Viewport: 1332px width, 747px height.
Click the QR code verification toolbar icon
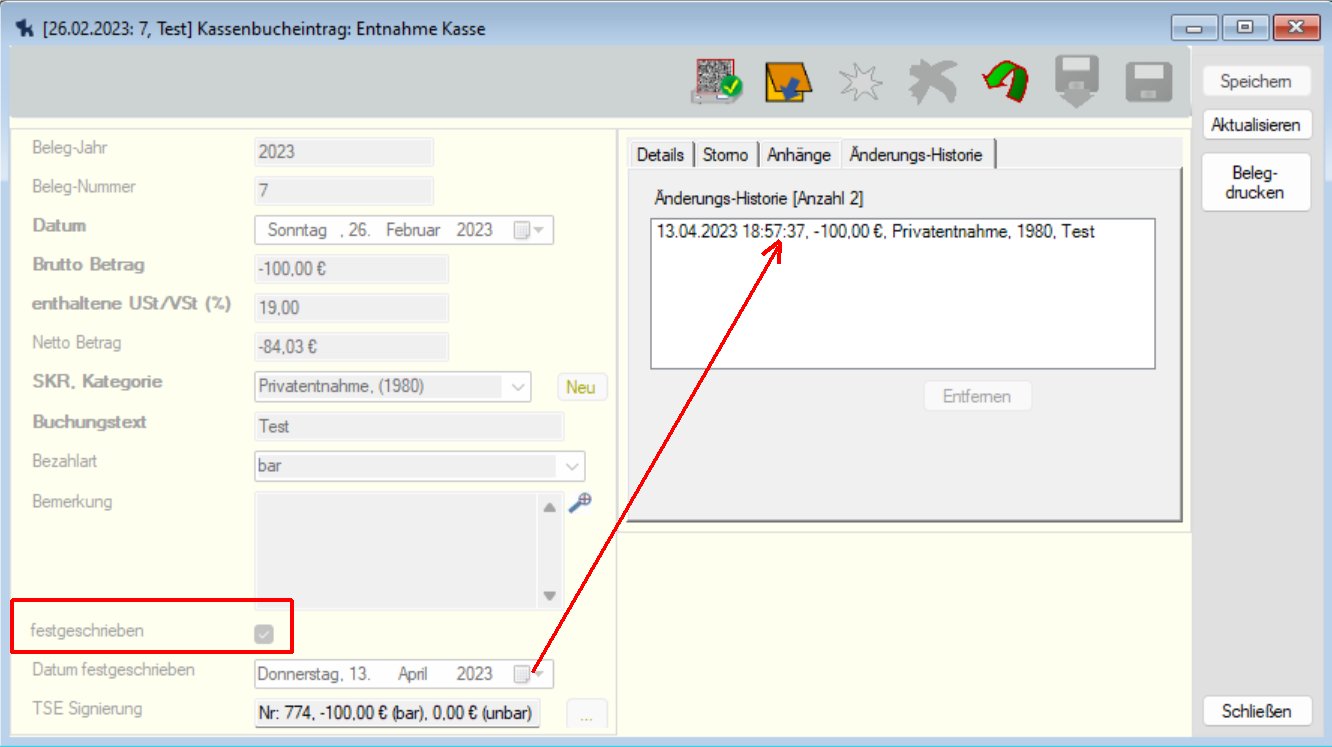coord(716,81)
